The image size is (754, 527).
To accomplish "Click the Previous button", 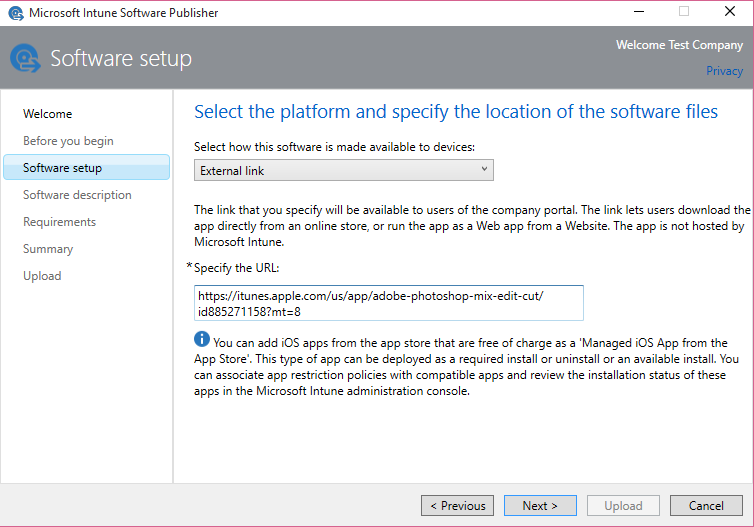I will [x=457, y=506].
